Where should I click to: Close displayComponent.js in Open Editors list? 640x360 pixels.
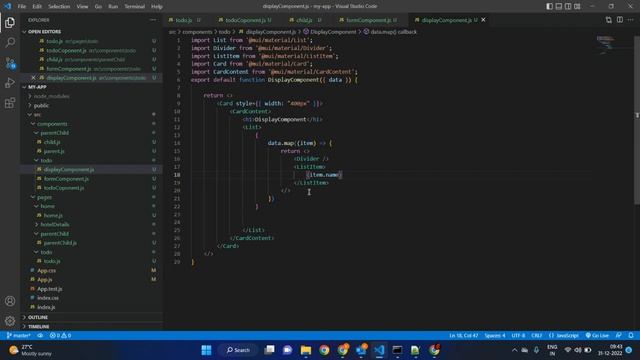click(x=33, y=78)
